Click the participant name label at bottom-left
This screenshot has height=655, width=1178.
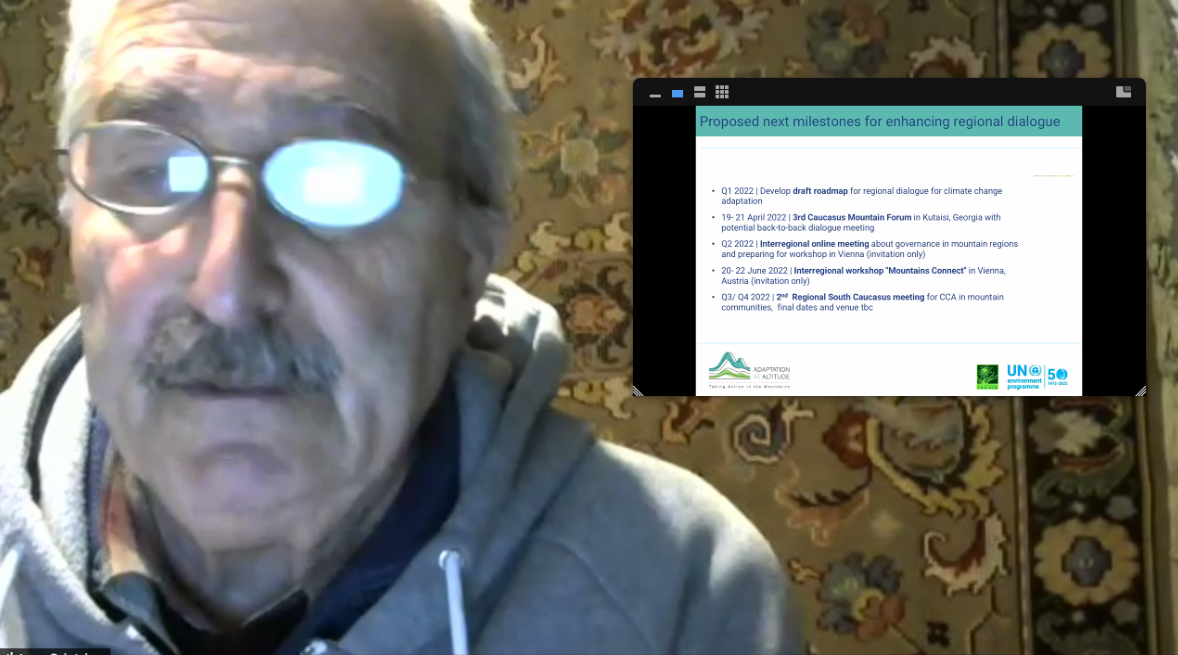tap(55, 651)
